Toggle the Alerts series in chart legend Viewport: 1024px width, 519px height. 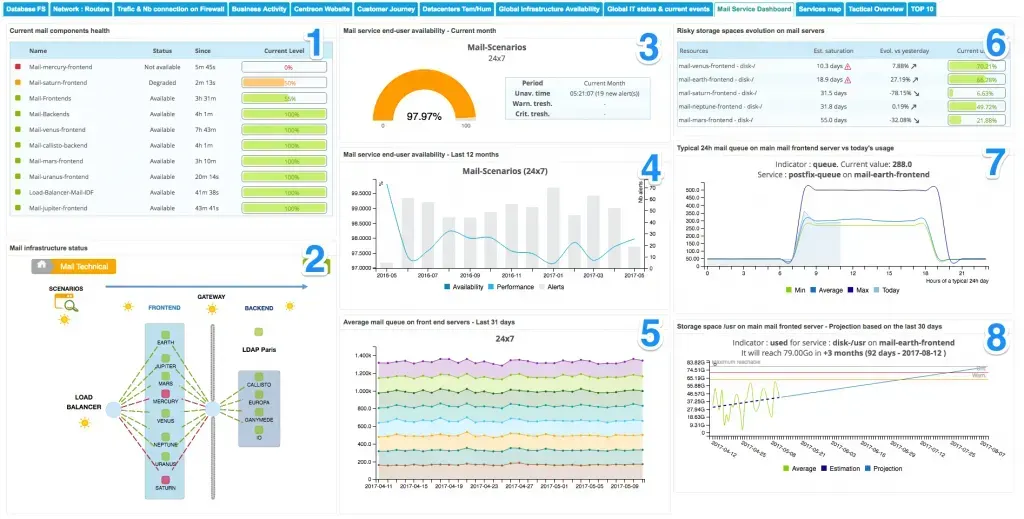click(x=552, y=287)
